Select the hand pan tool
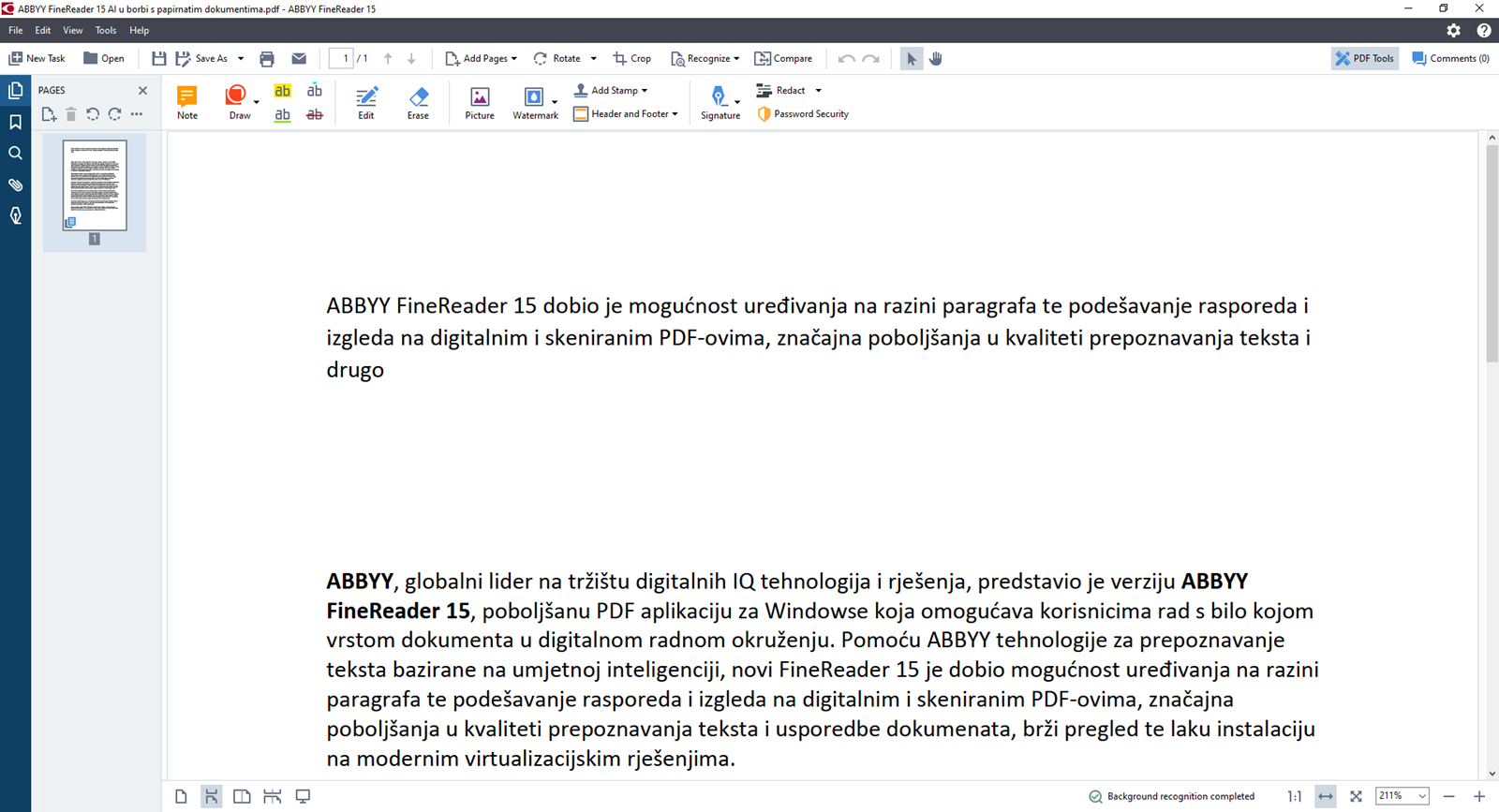Image resolution: width=1499 pixels, height=812 pixels. tap(935, 58)
